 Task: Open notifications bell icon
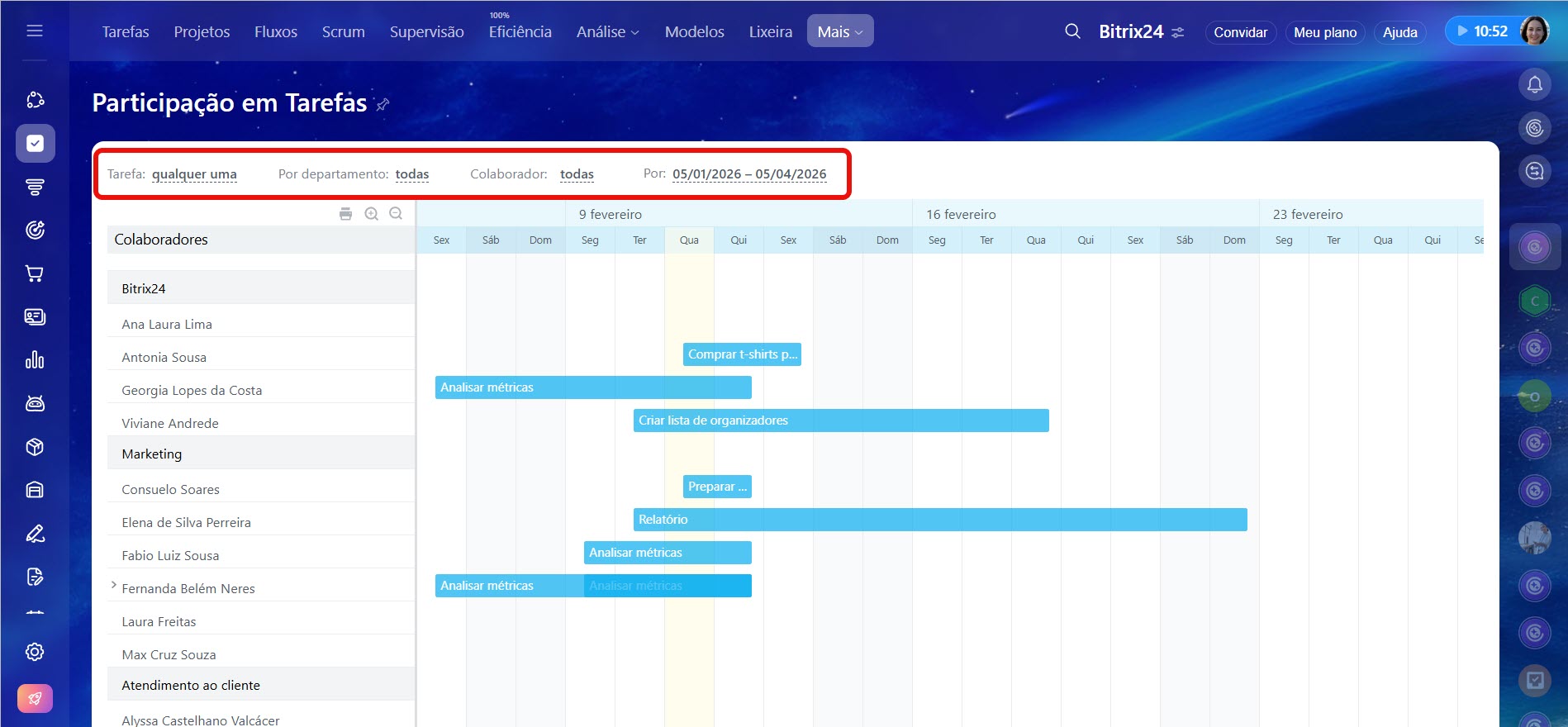[x=1534, y=84]
